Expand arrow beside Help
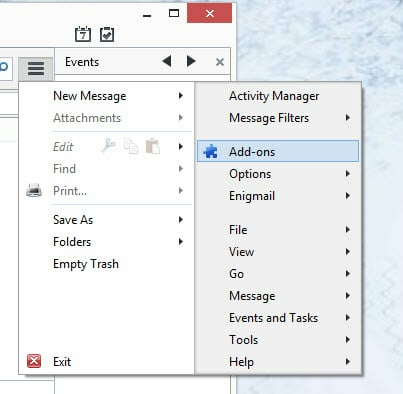 (348, 361)
